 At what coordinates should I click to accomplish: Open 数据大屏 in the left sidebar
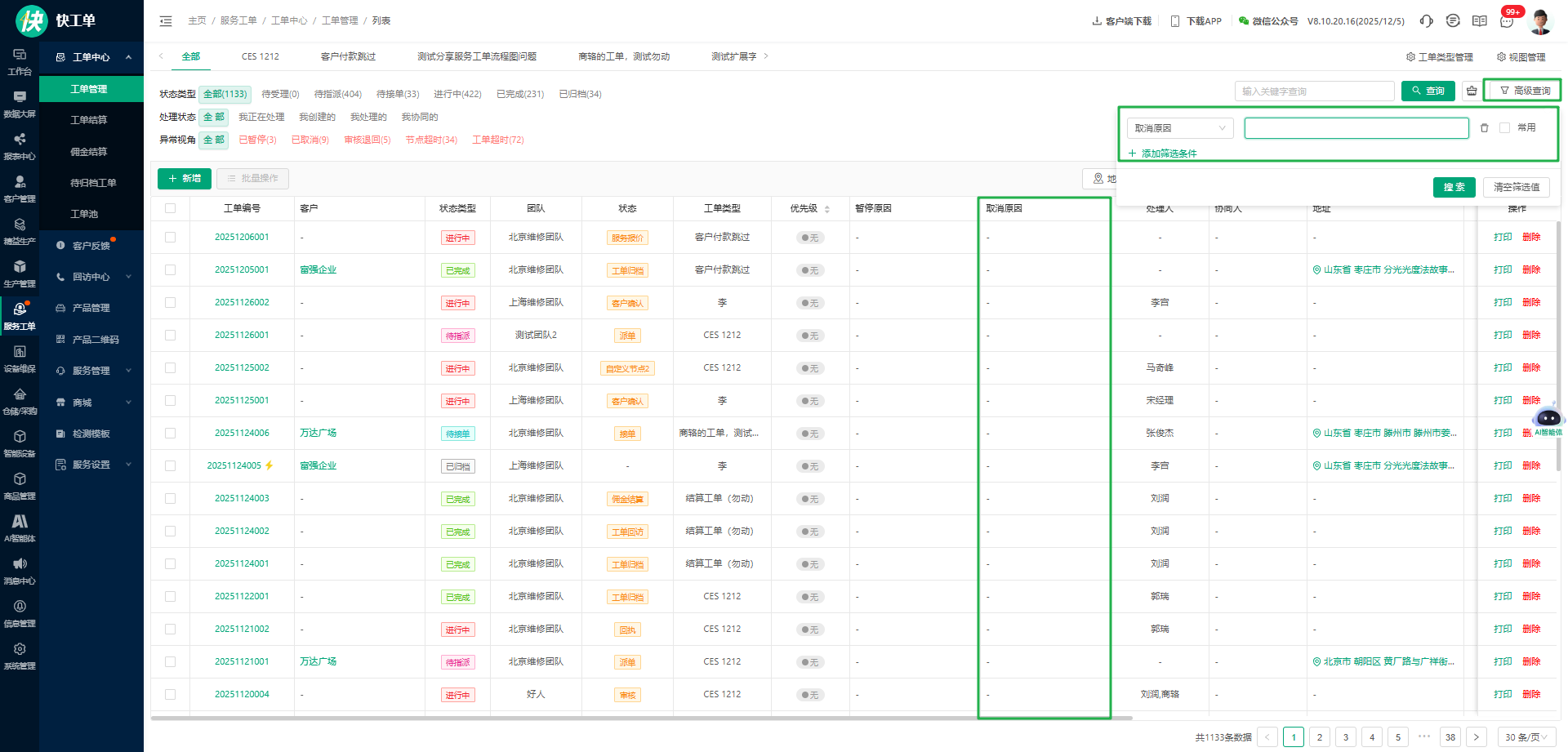point(20,105)
